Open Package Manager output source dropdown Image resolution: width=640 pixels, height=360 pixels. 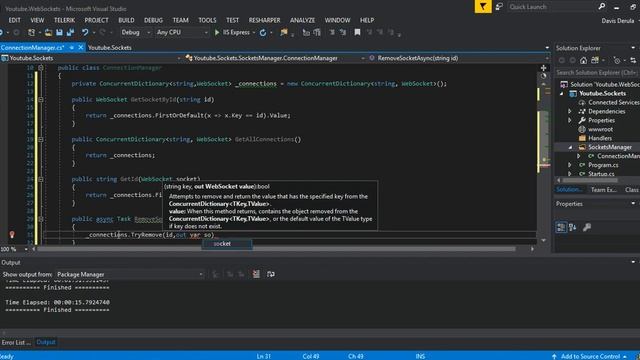pyautogui.click(x=129, y=274)
